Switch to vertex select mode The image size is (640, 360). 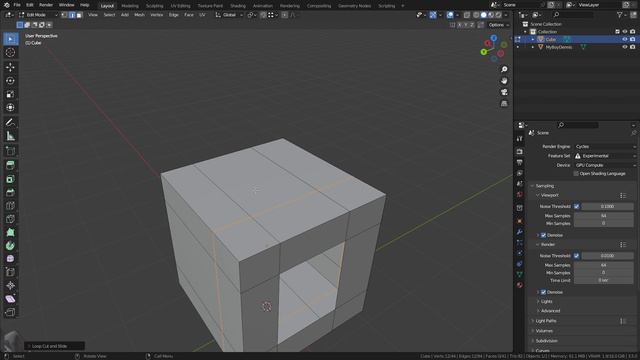[64, 15]
